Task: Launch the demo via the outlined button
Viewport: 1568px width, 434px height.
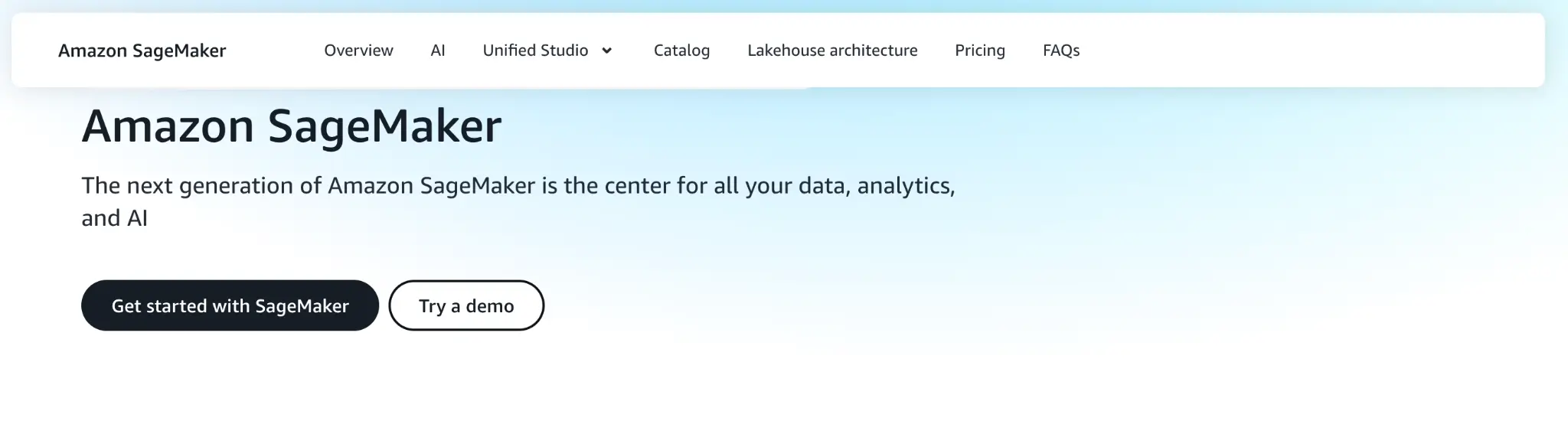Action: (466, 305)
